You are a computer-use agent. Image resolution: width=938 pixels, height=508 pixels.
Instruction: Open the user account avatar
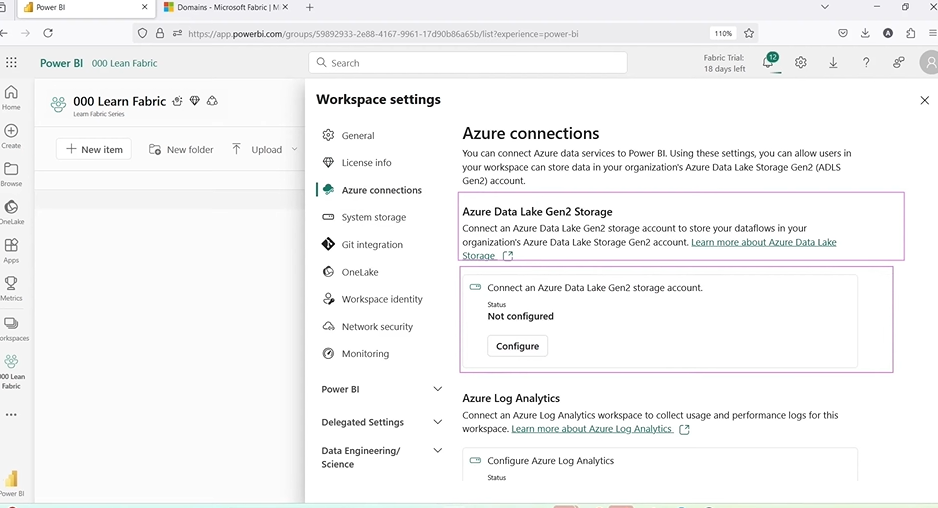[x=929, y=63]
